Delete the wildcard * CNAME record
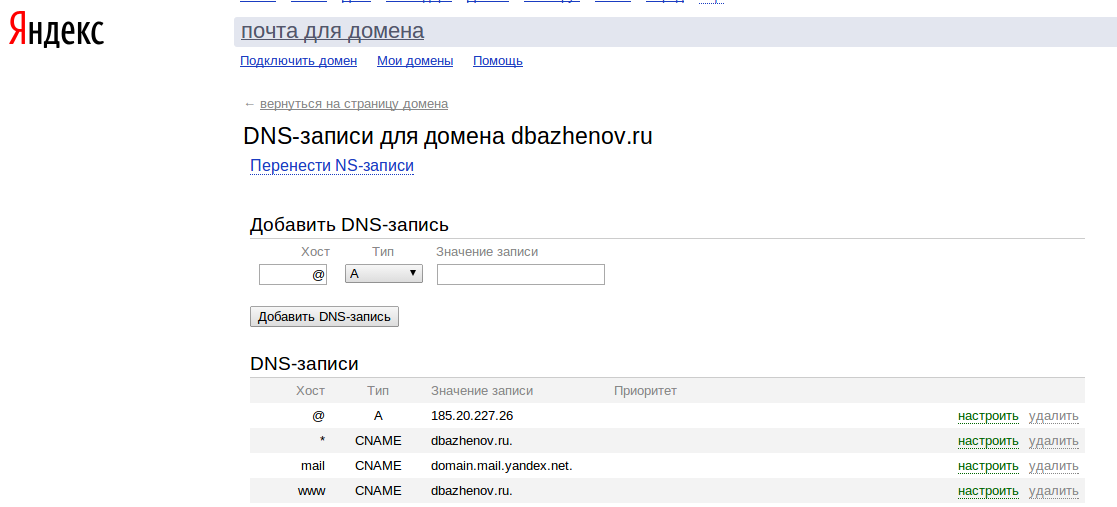 (x=1053, y=441)
